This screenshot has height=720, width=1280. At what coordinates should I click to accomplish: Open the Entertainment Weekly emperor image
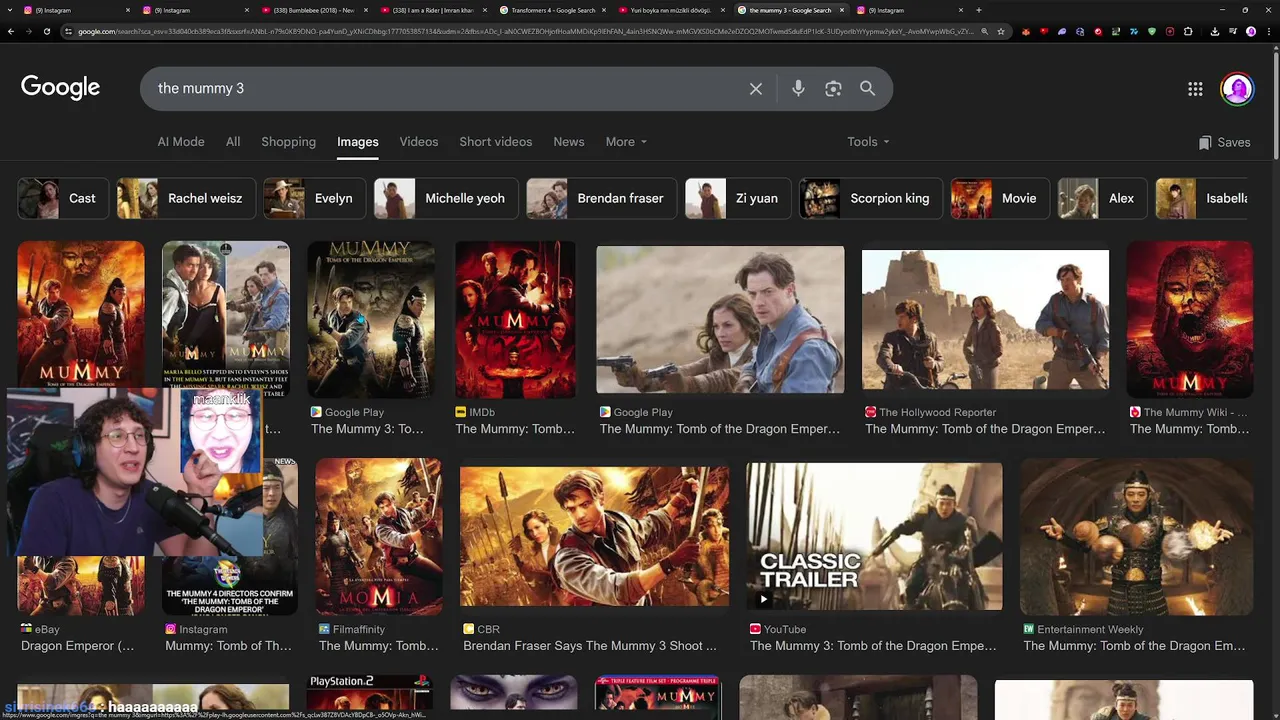point(1136,536)
